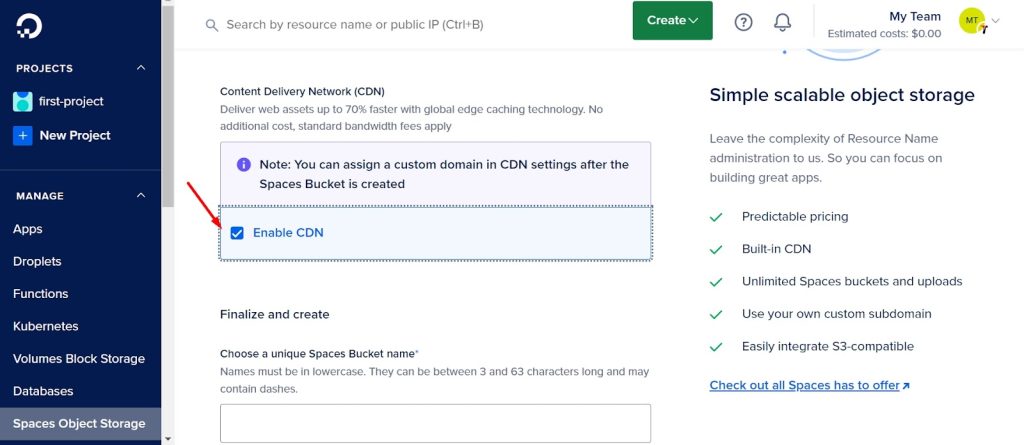The width and height of the screenshot is (1024, 445).
Task: Select Spaces Object Storage in sidebar
Action: (80, 423)
